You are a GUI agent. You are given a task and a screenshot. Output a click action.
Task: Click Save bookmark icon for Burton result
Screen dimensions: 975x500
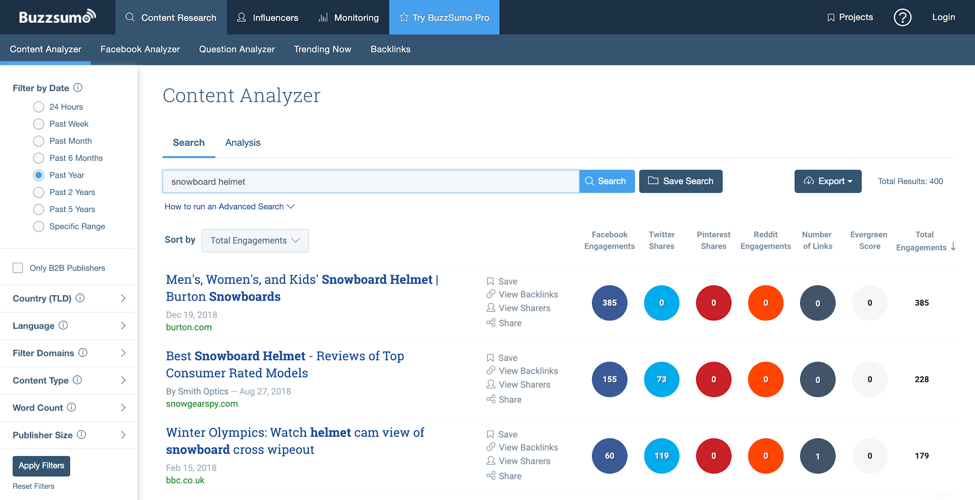pos(491,282)
